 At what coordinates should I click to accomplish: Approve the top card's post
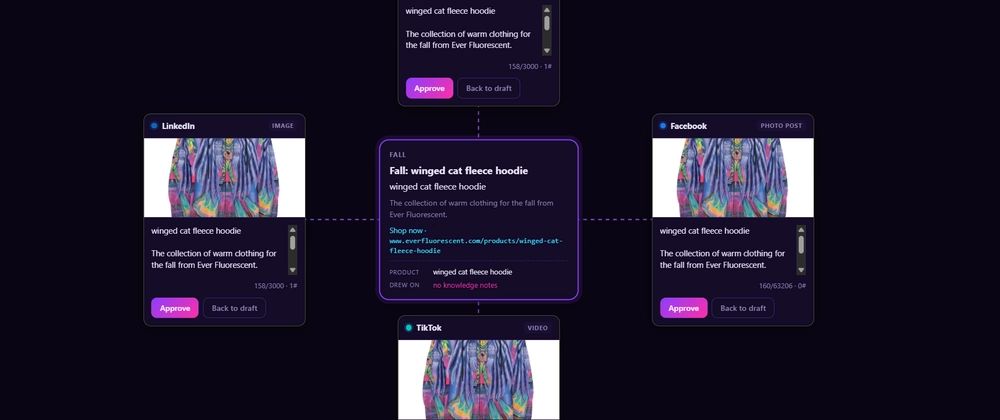(429, 88)
